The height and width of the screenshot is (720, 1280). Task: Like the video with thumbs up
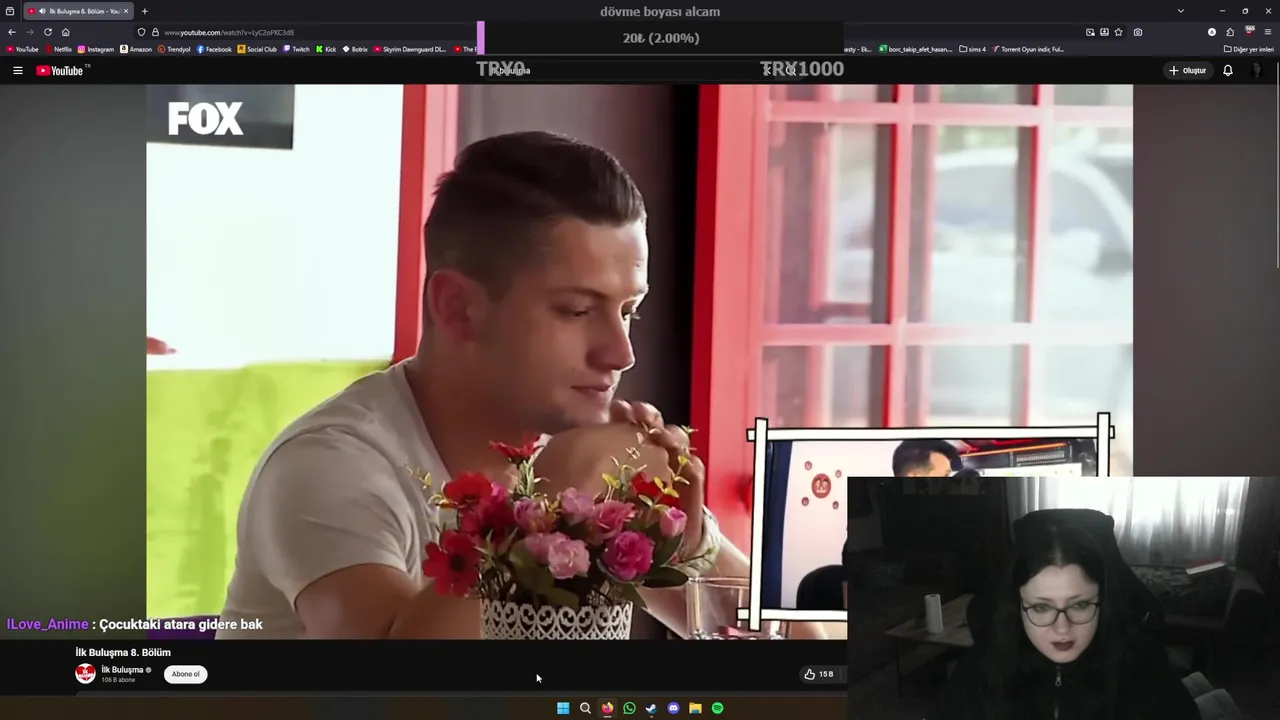tap(818, 674)
